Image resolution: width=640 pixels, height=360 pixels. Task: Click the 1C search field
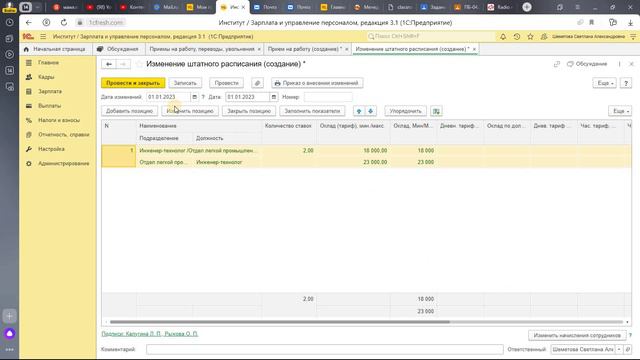[x=431, y=36]
